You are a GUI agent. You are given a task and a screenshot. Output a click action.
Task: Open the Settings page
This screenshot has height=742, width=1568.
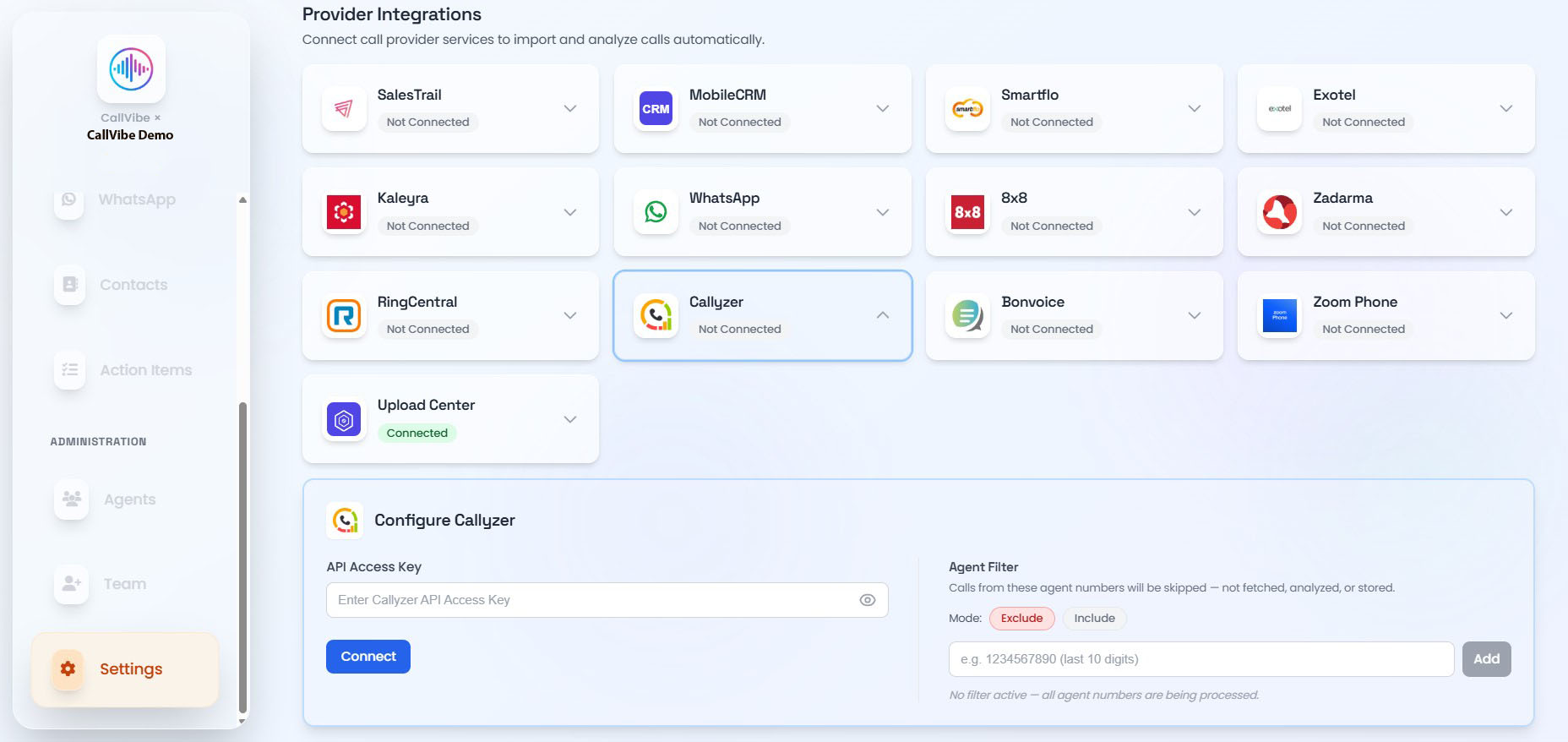point(125,669)
